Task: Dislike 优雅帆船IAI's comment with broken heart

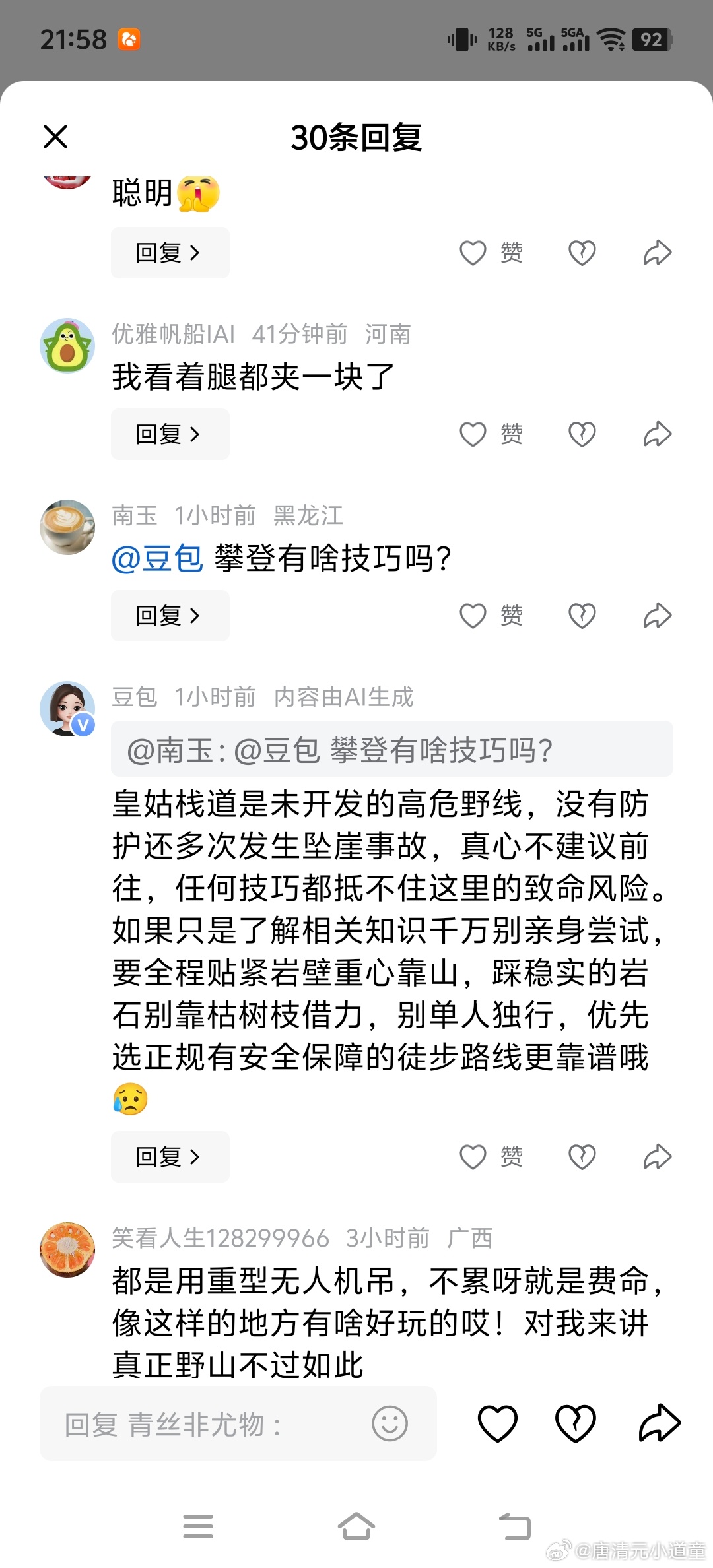Action: [582, 434]
